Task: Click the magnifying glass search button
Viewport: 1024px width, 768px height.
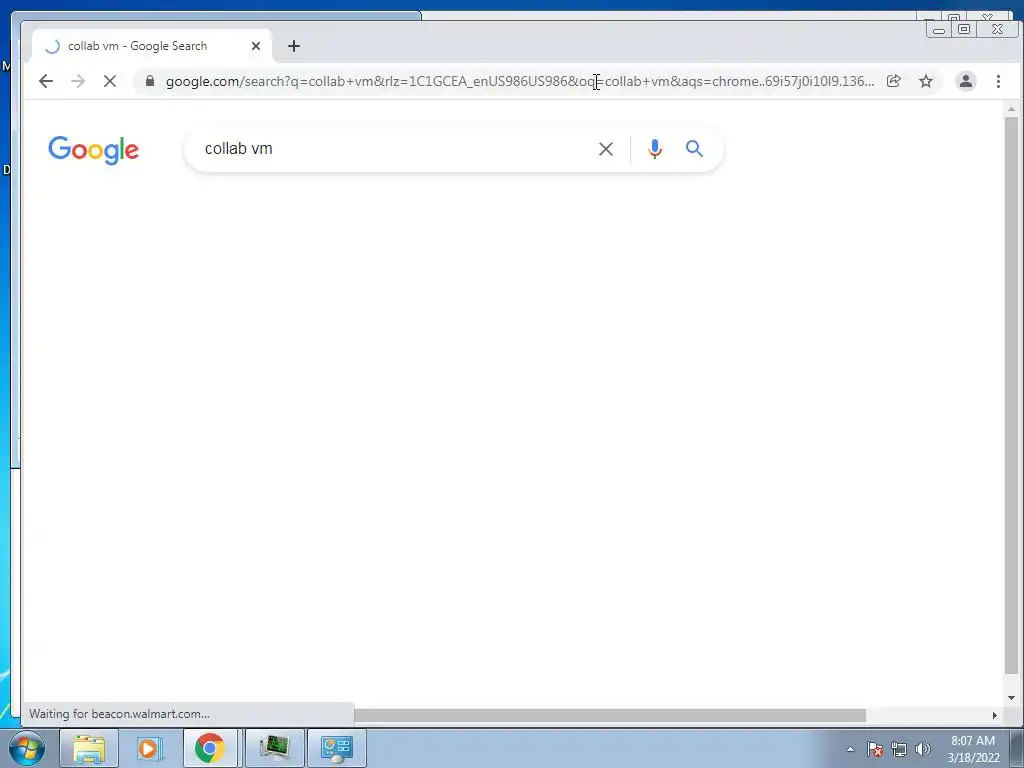Action: pos(694,149)
